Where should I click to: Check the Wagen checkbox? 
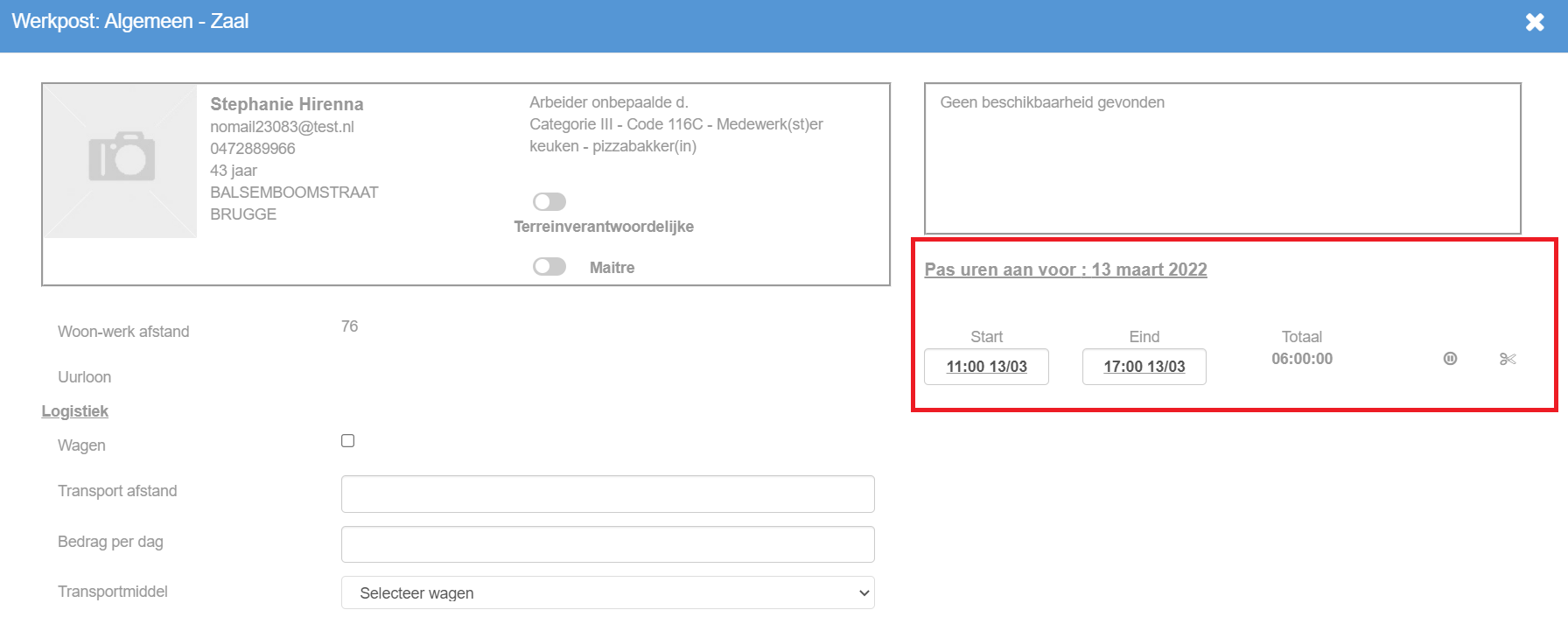tap(347, 440)
